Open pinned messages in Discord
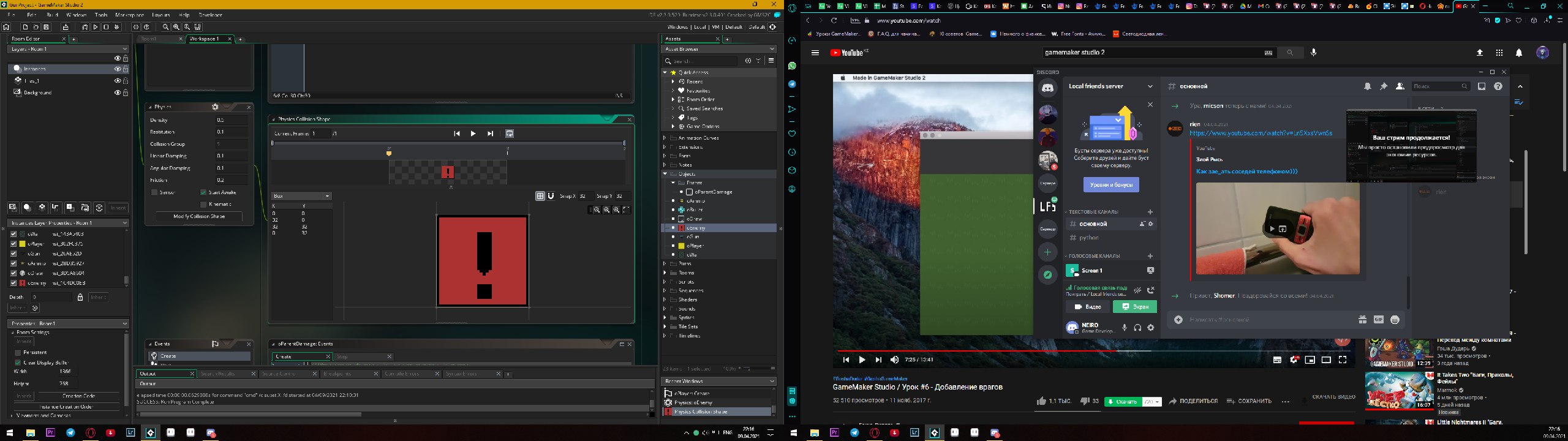This screenshot has height=441, width=1568. point(1384,86)
